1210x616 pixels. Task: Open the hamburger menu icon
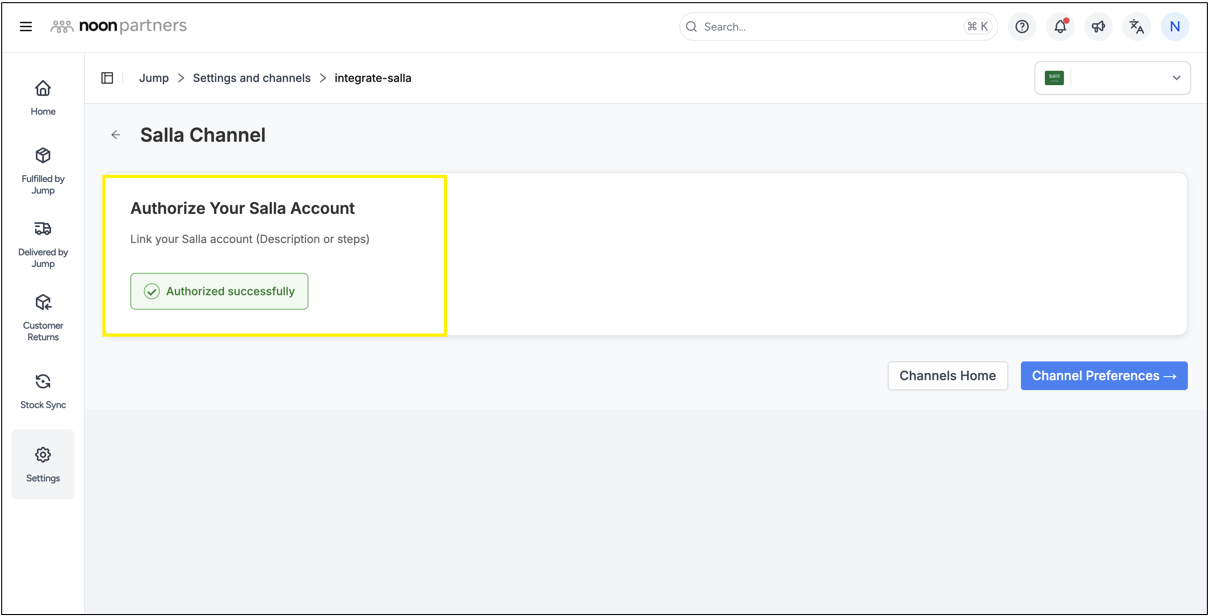point(26,27)
